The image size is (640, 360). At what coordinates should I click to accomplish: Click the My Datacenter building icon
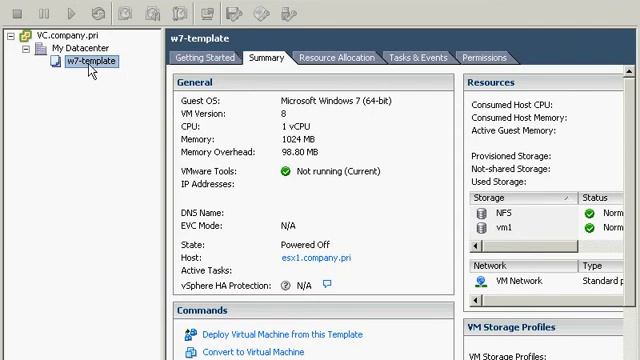pos(40,48)
